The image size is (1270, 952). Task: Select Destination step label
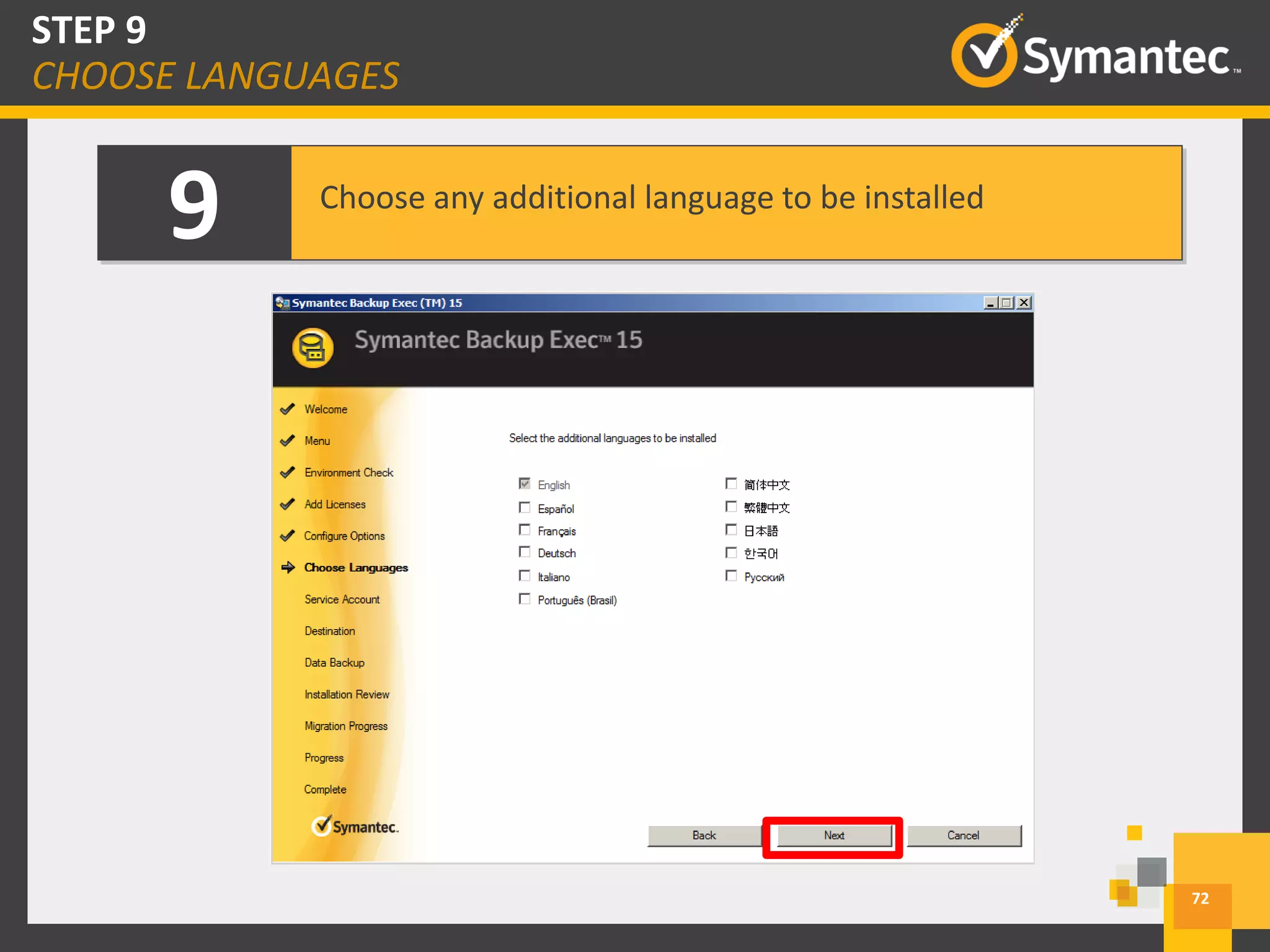click(329, 631)
